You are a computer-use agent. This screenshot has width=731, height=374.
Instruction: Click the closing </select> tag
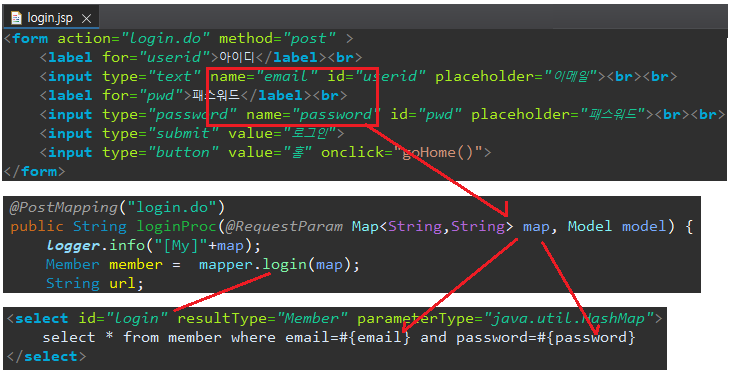tap(47, 356)
